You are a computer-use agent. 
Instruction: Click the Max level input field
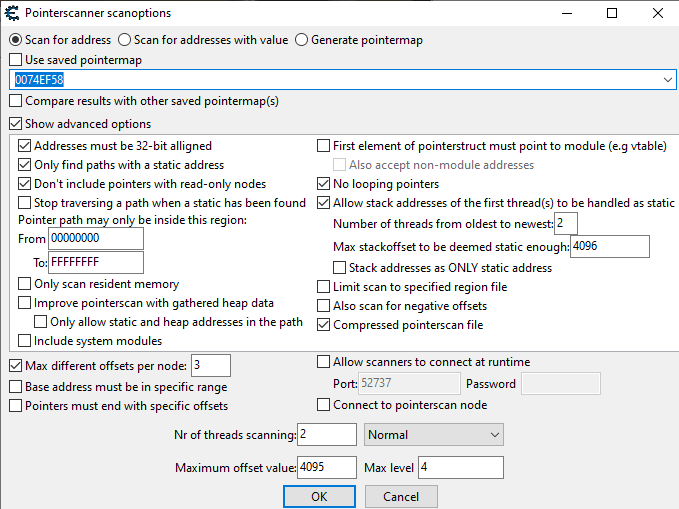click(461, 467)
